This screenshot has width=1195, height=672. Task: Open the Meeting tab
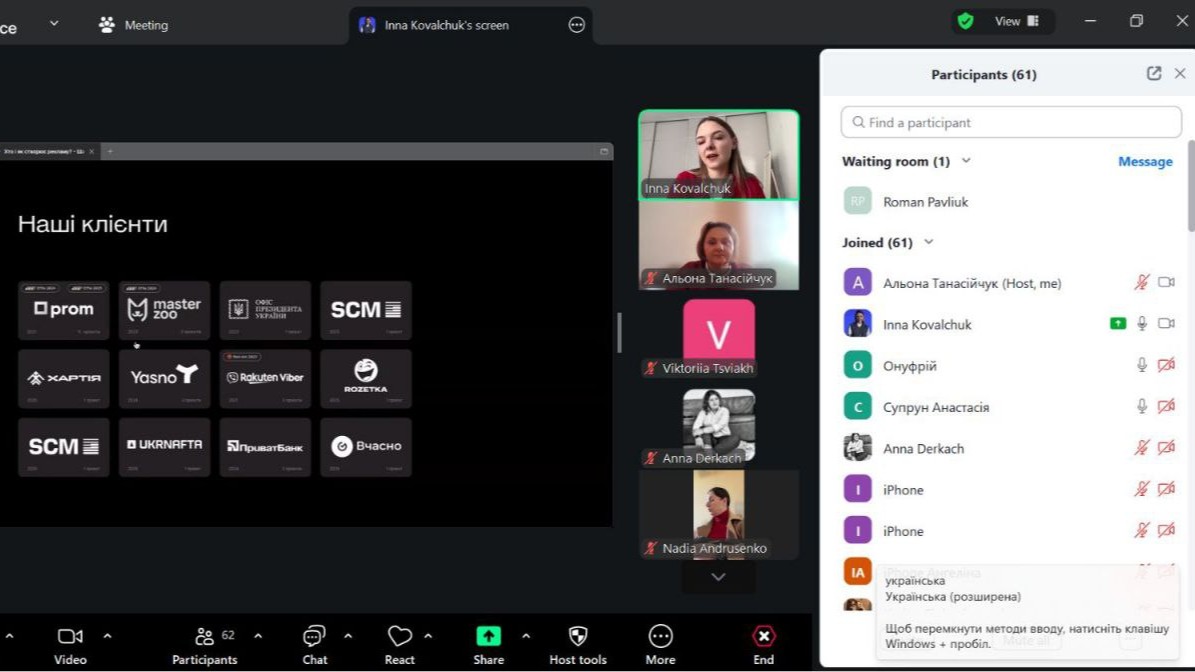(134, 25)
